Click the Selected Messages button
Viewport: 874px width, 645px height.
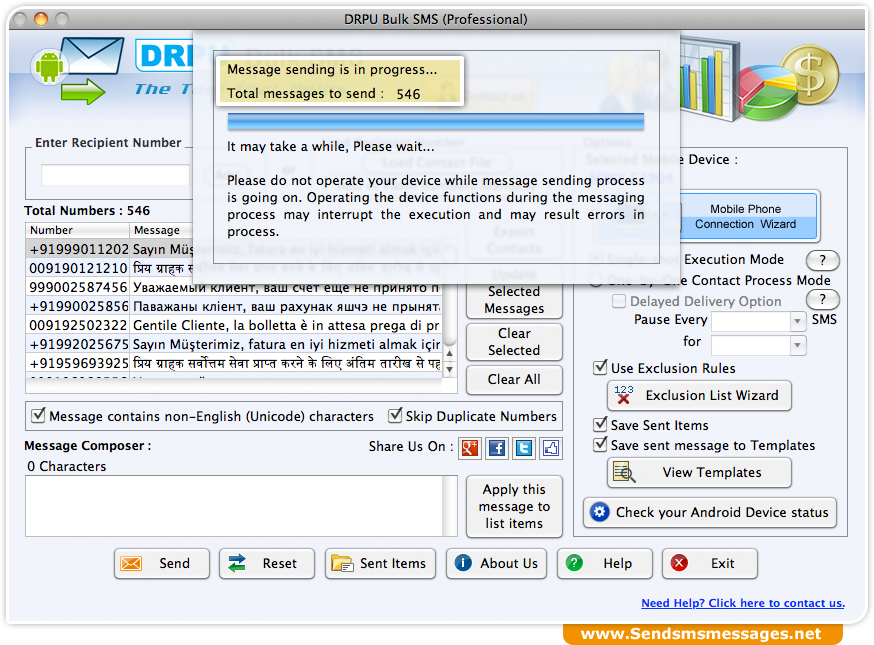[514, 300]
